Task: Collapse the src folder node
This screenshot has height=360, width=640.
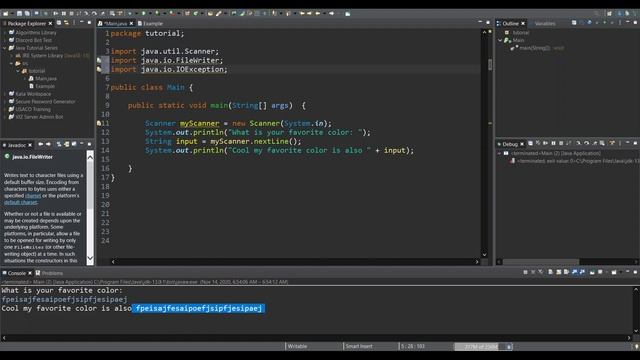Action: (x=11, y=63)
